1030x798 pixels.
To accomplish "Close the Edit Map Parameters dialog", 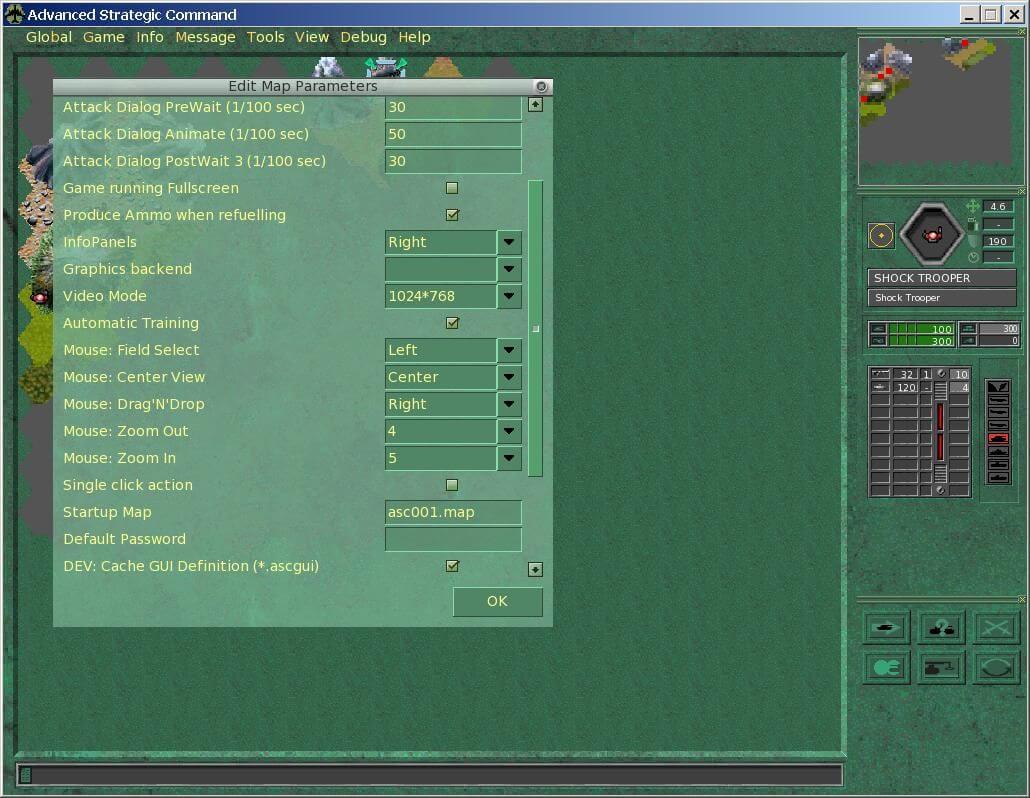I will [541, 87].
